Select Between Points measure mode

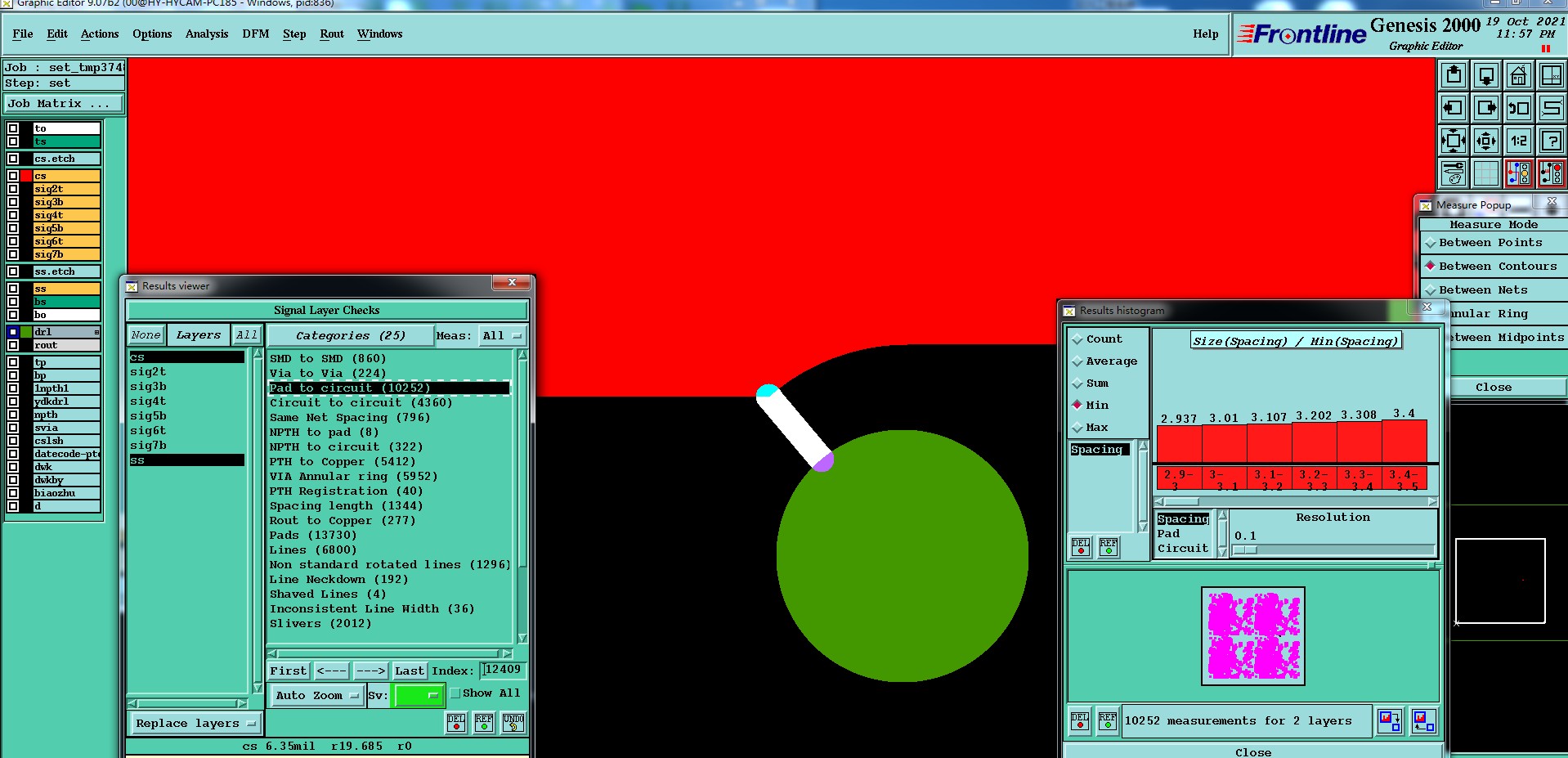(1490, 243)
